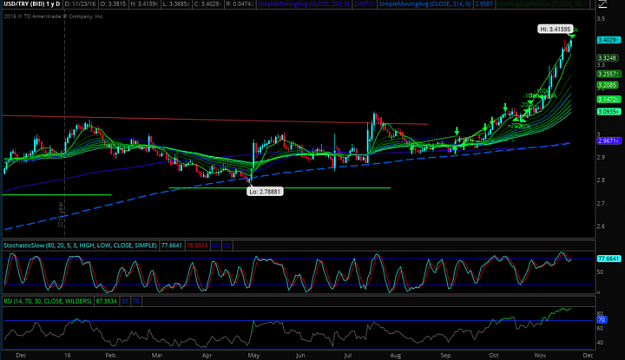Click the 30 box in the RSI header
This screenshot has height=360, width=625.
pos(125,301)
